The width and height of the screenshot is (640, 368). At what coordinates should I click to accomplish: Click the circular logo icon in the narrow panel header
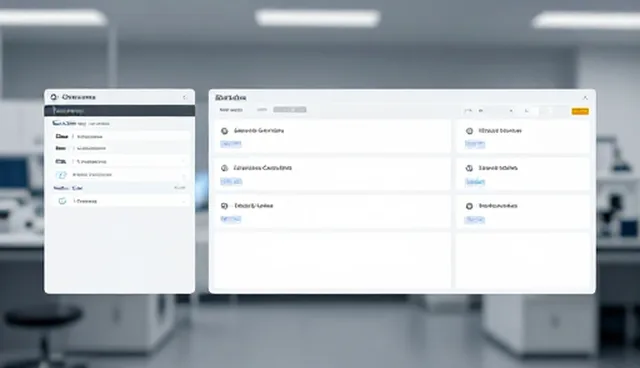coord(54,97)
